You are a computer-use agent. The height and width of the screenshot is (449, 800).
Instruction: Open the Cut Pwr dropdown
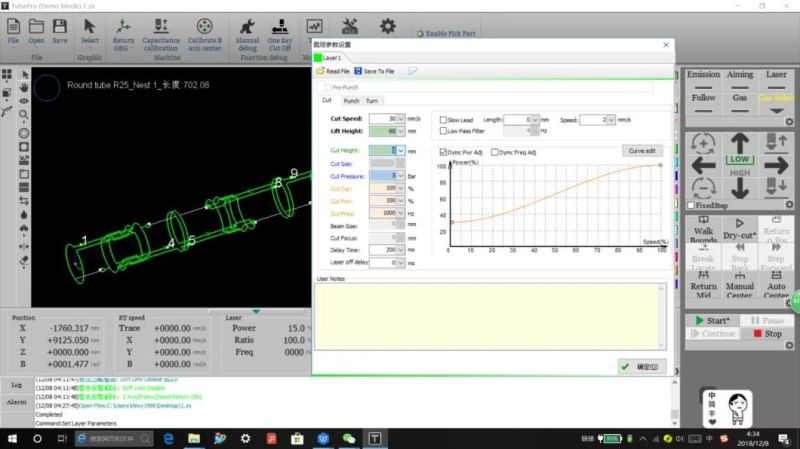click(x=401, y=201)
